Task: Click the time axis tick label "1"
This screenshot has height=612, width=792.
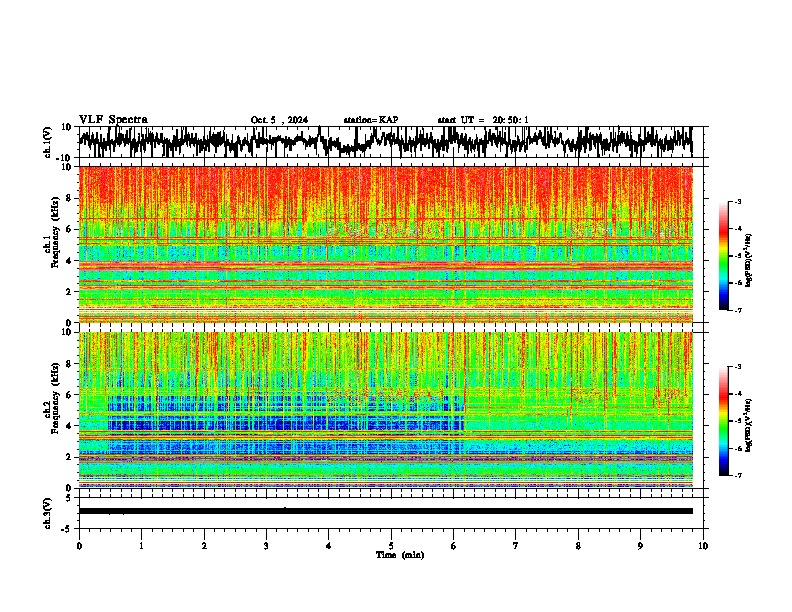Action: (141, 546)
